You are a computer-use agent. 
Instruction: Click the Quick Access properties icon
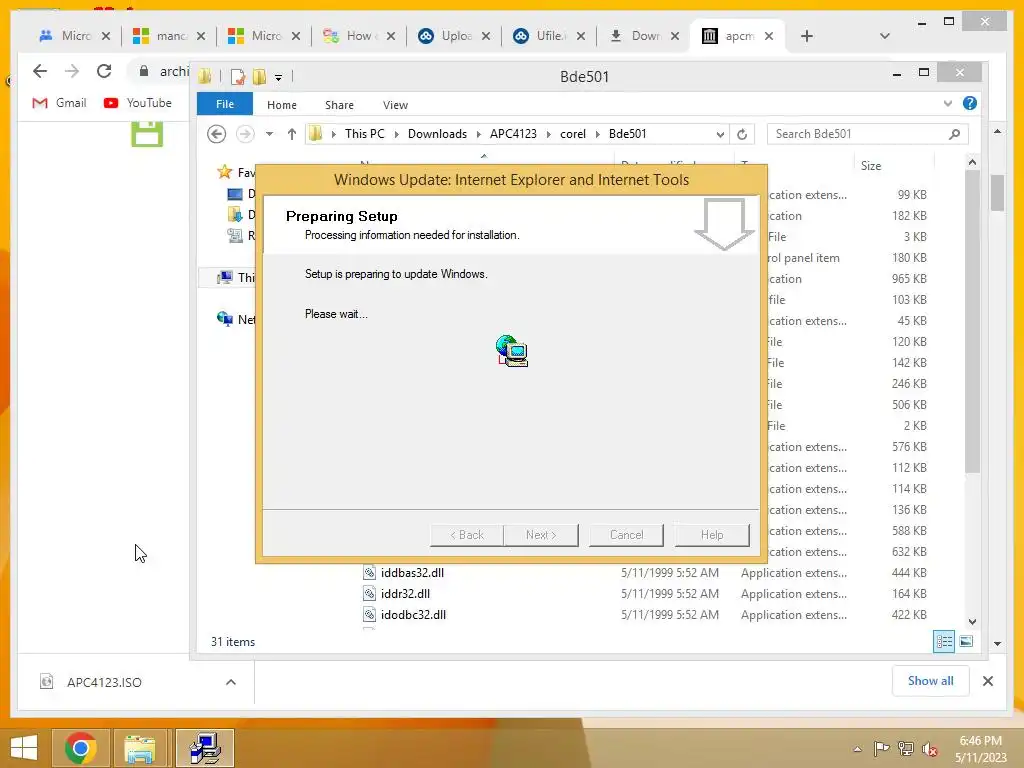pyautogui.click(x=238, y=77)
